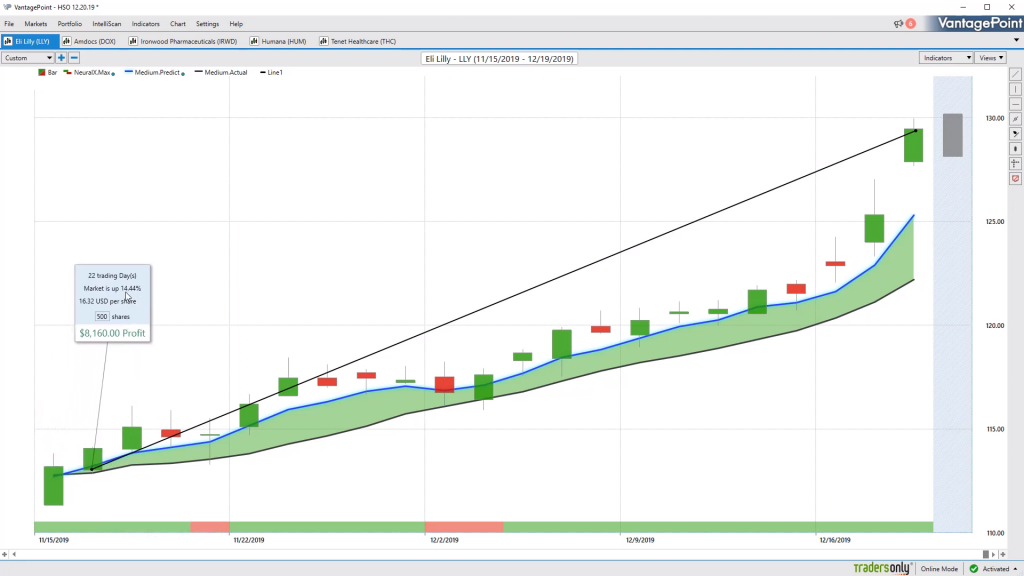Click the scrollbar left arrow below chart
The height and width of the screenshot is (576, 1024).
tap(14, 554)
